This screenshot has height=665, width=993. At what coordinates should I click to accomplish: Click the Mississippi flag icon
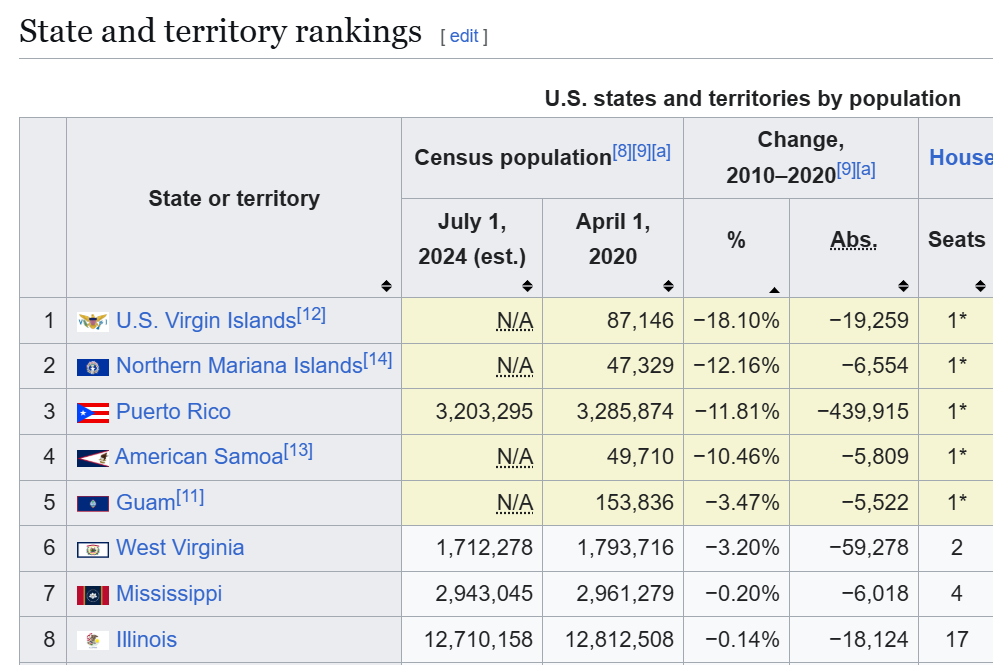point(93,595)
